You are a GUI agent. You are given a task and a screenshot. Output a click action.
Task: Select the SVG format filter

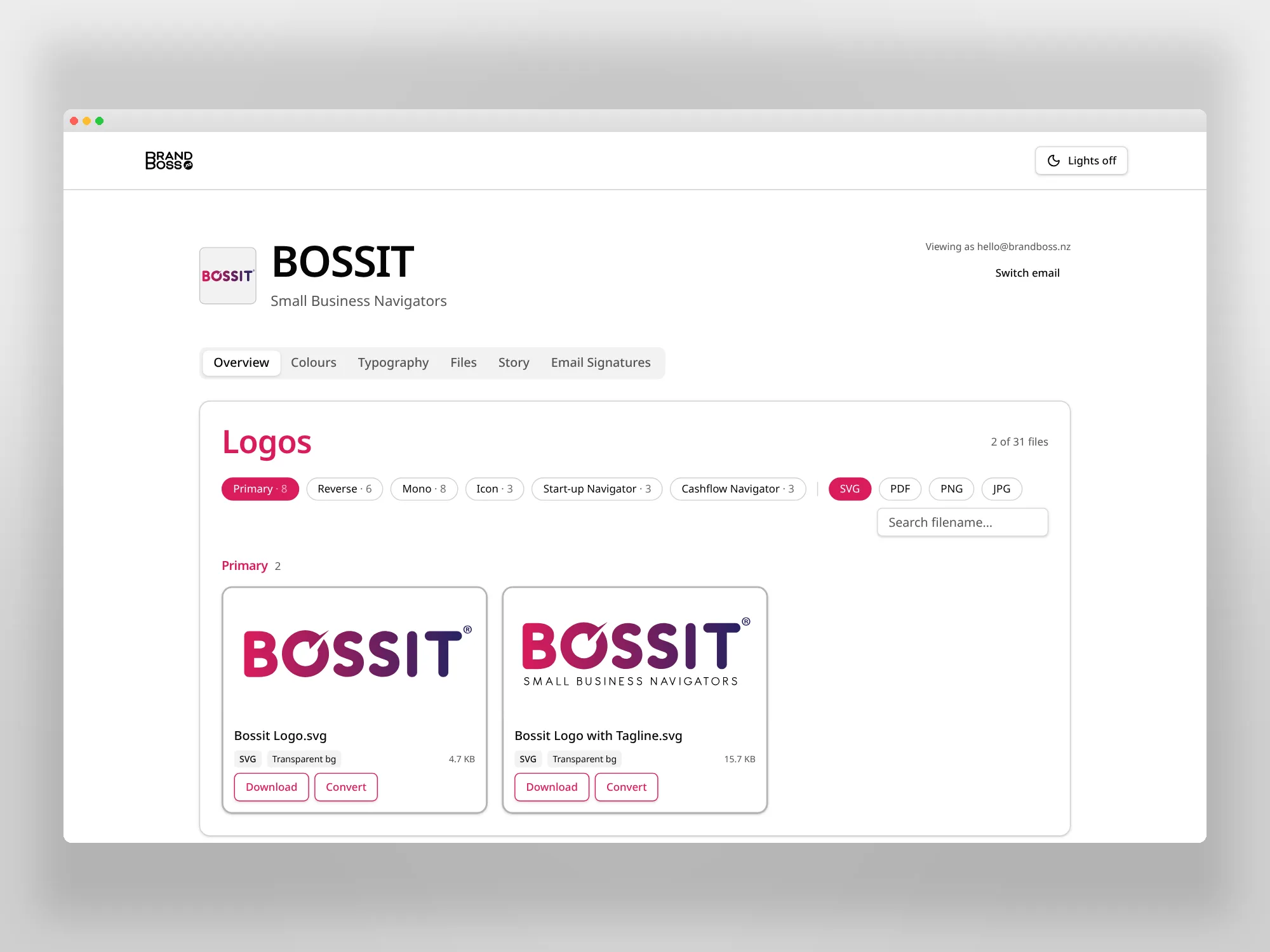pyautogui.click(x=850, y=489)
